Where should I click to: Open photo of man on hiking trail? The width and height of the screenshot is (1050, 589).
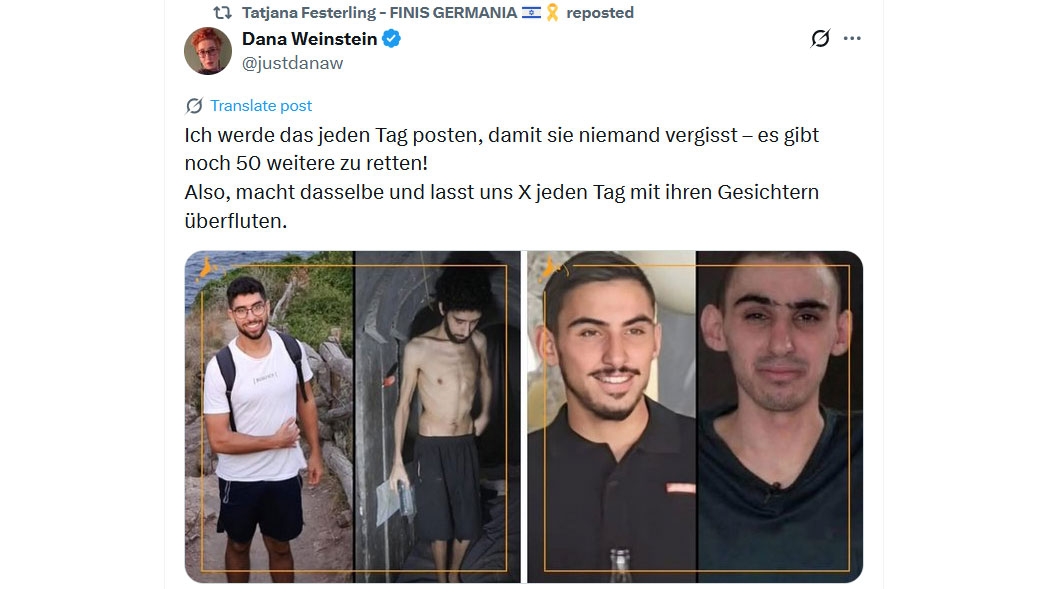(269, 416)
